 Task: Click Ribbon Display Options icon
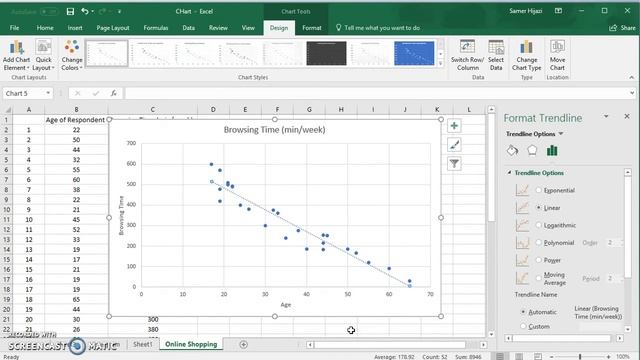tap(558, 11)
